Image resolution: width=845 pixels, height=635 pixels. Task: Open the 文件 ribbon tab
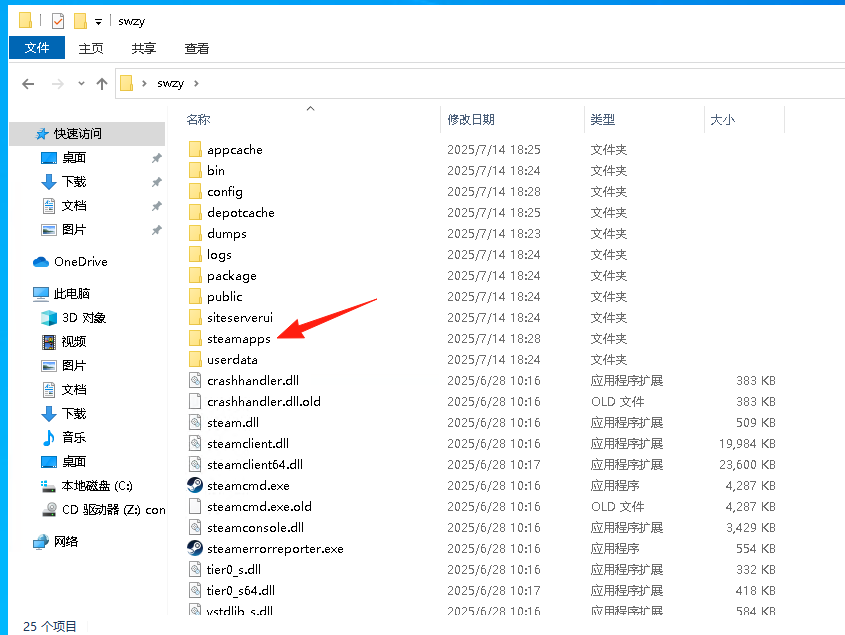coord(37,48)
